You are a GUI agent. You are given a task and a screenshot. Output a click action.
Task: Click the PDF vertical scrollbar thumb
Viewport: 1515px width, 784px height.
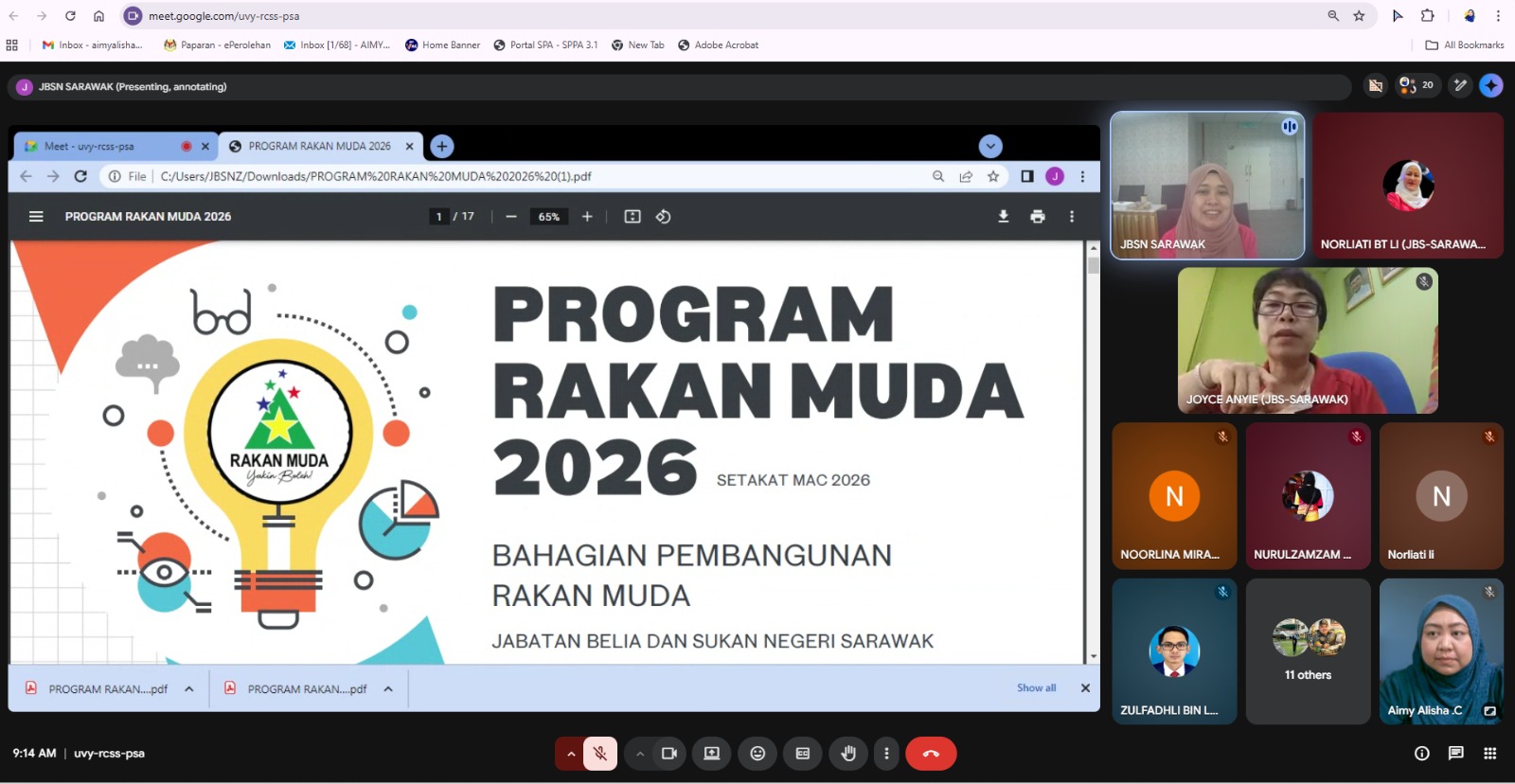point(1094,265)
